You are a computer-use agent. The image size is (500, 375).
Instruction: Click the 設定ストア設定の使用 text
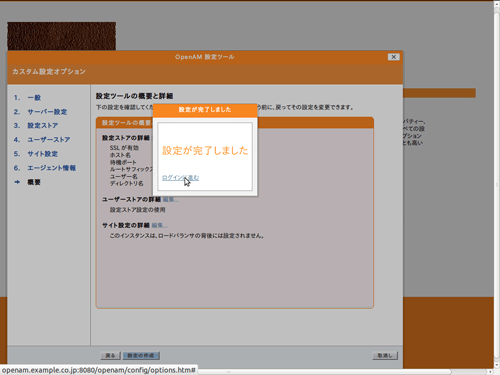pos(138,210)
